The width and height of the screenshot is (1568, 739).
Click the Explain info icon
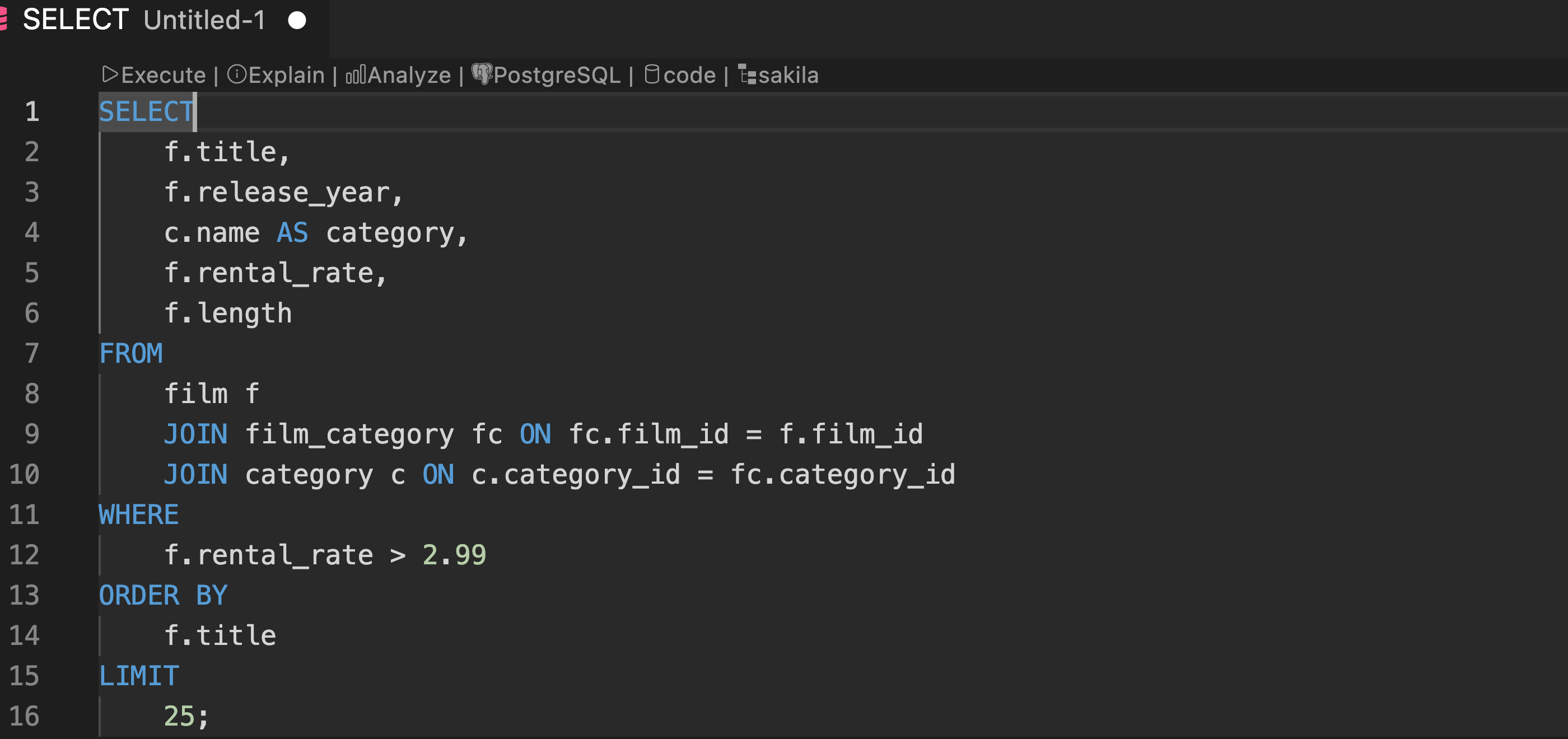(237, 74)
